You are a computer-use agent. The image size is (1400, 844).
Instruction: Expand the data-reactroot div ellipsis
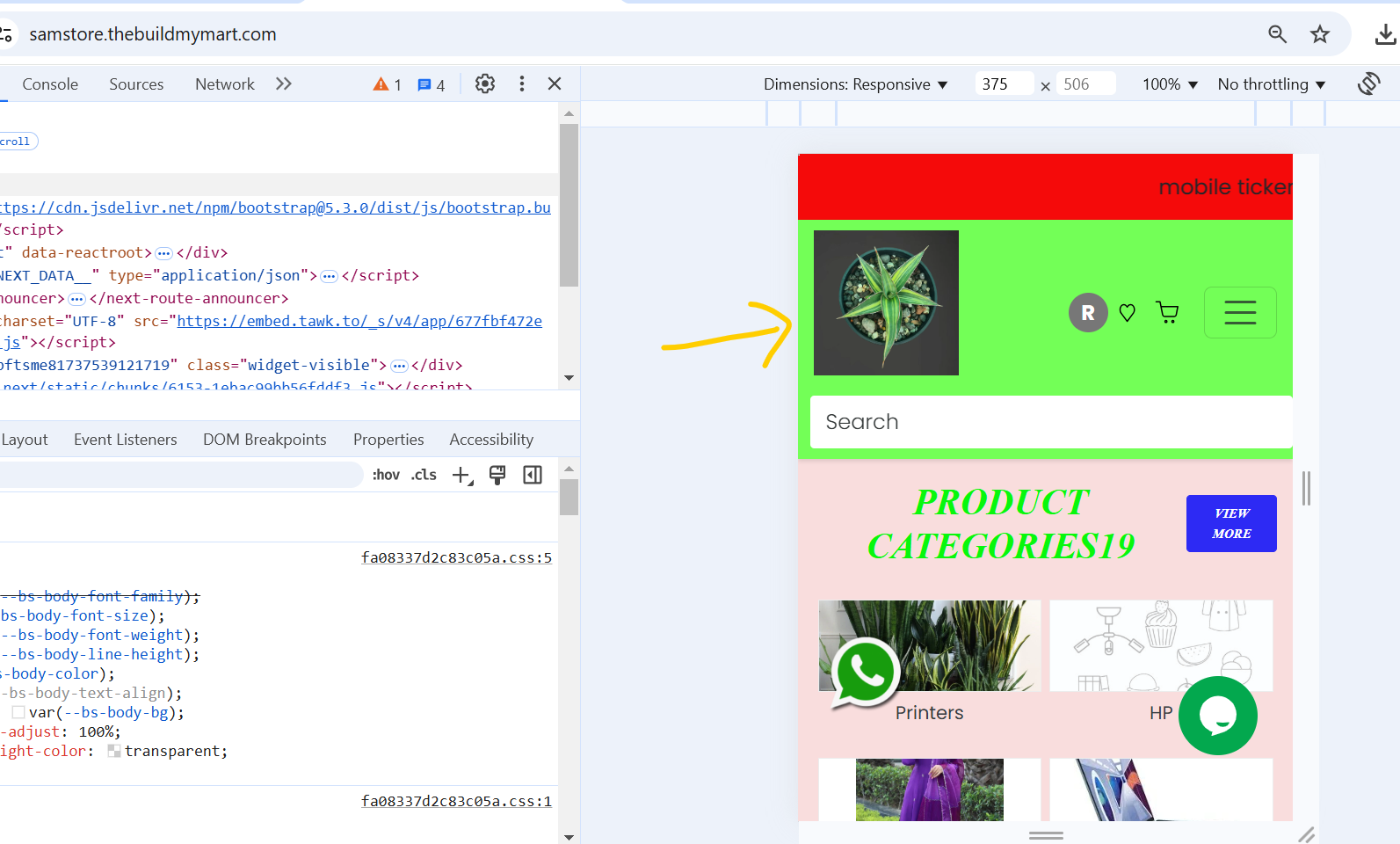point(163,253)
